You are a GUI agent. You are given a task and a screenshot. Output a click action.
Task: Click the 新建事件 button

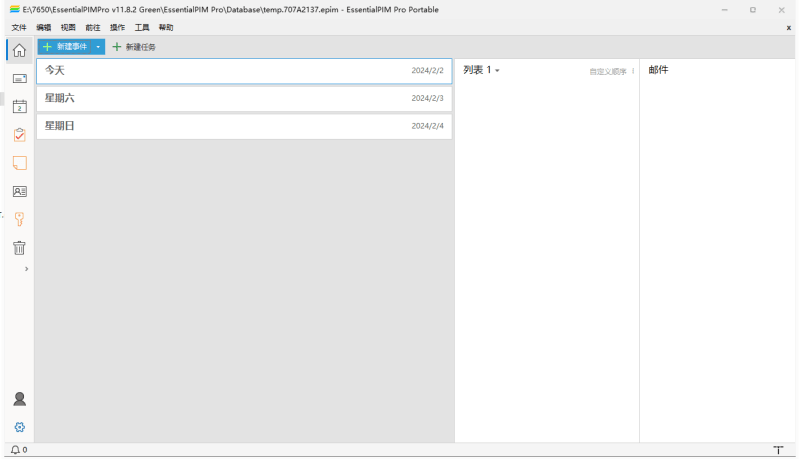coord(66,47)
